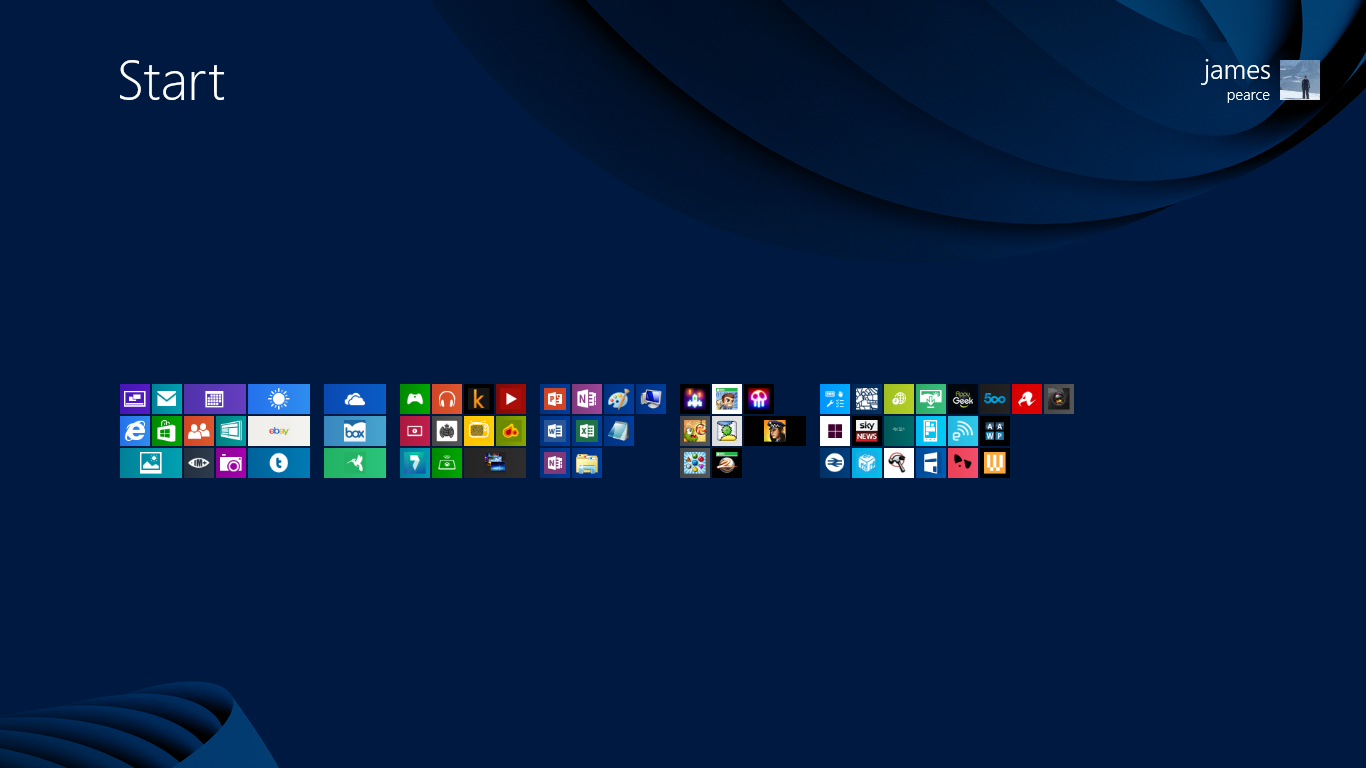Launch the neon skull game tile

click(x=759, y=399)
